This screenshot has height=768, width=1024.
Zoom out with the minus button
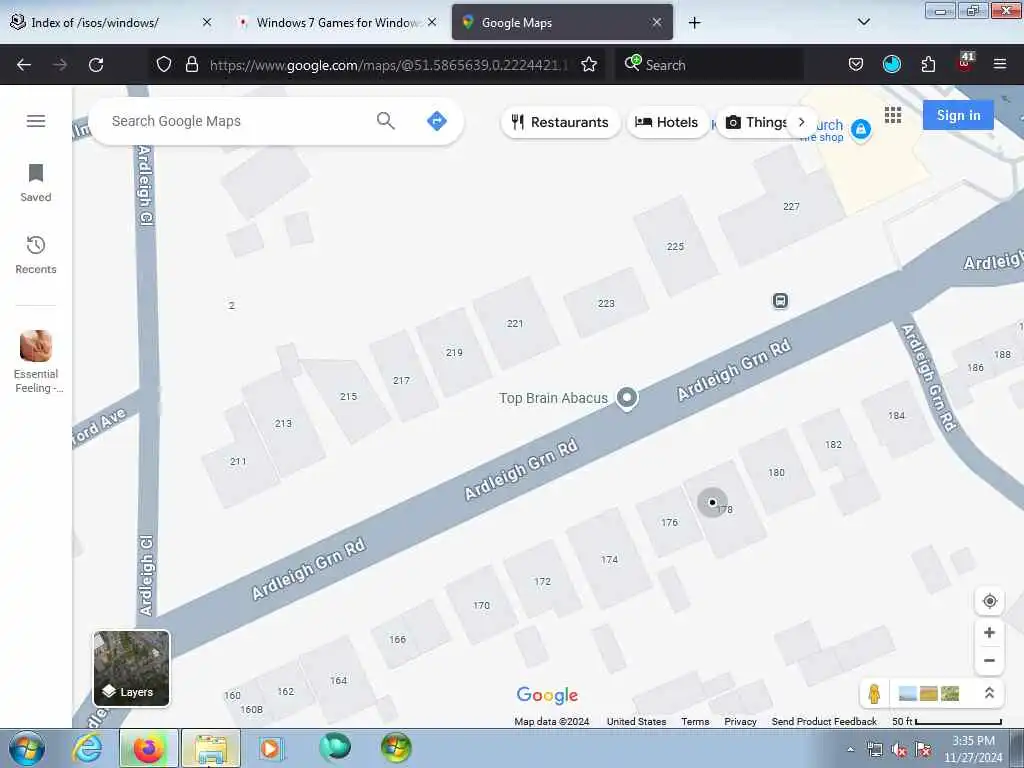pyautogui.click(x=989, y=660)
